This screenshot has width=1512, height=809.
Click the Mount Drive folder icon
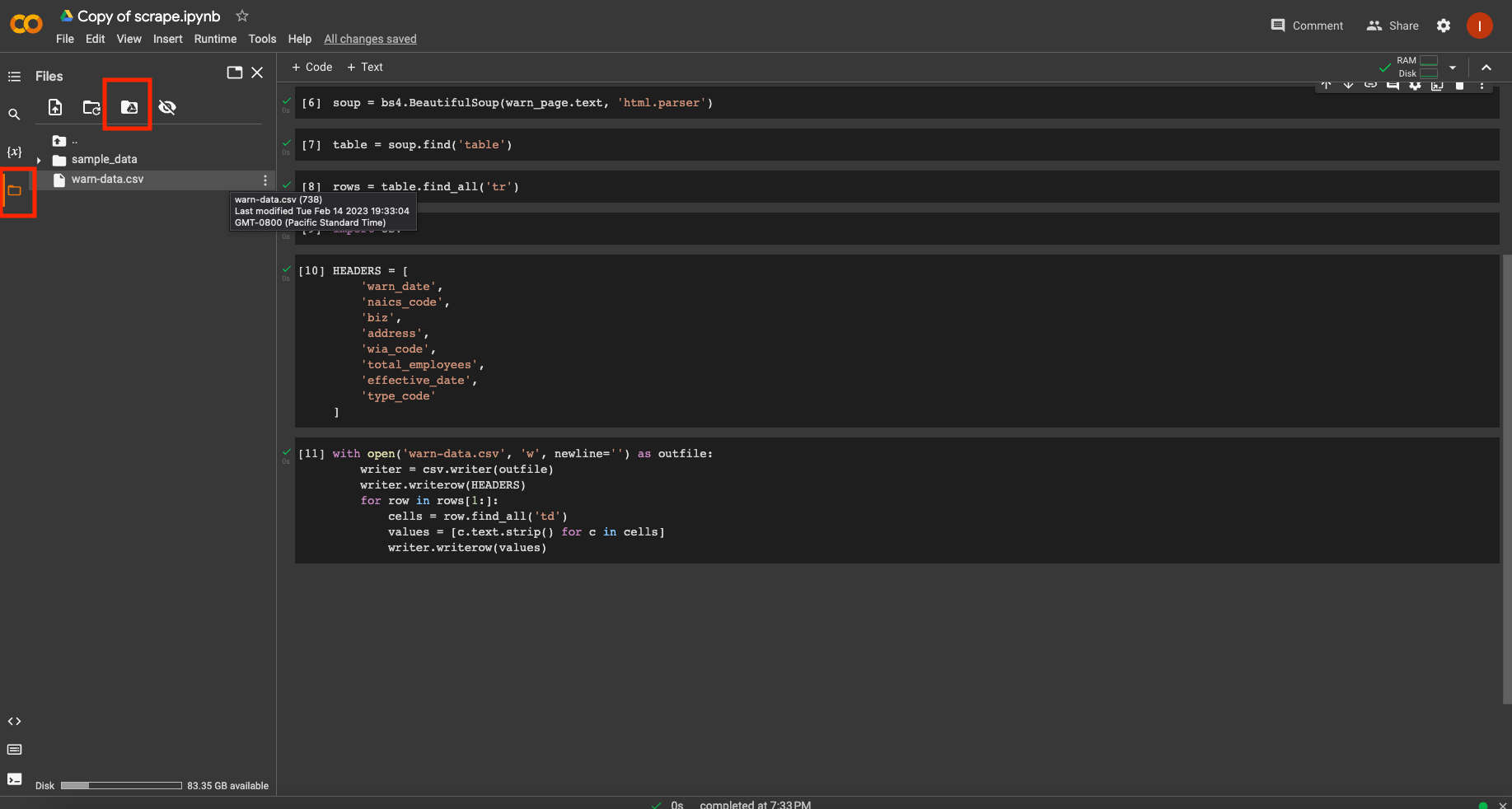[x=129, y=107]
